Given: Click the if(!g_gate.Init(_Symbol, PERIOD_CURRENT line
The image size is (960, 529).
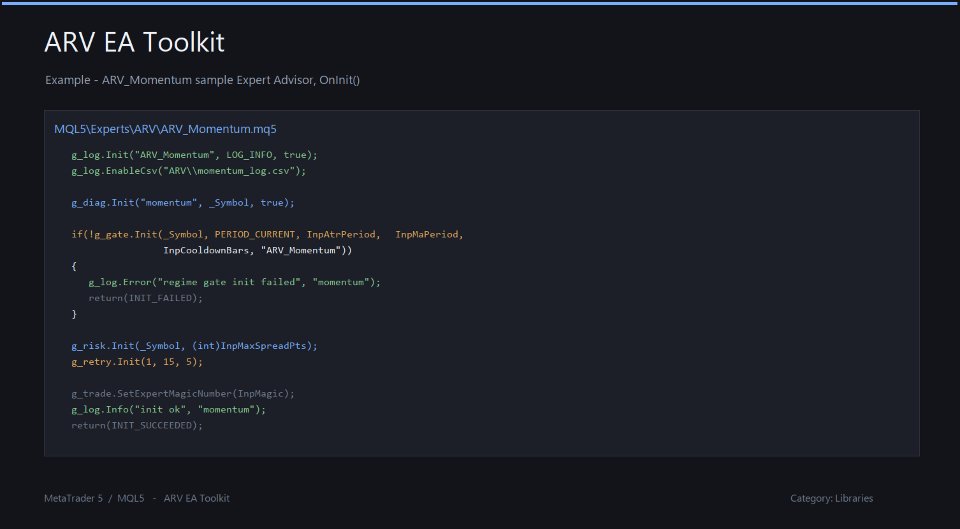Looking at the screenshot, I should click(x=268, y=234).
